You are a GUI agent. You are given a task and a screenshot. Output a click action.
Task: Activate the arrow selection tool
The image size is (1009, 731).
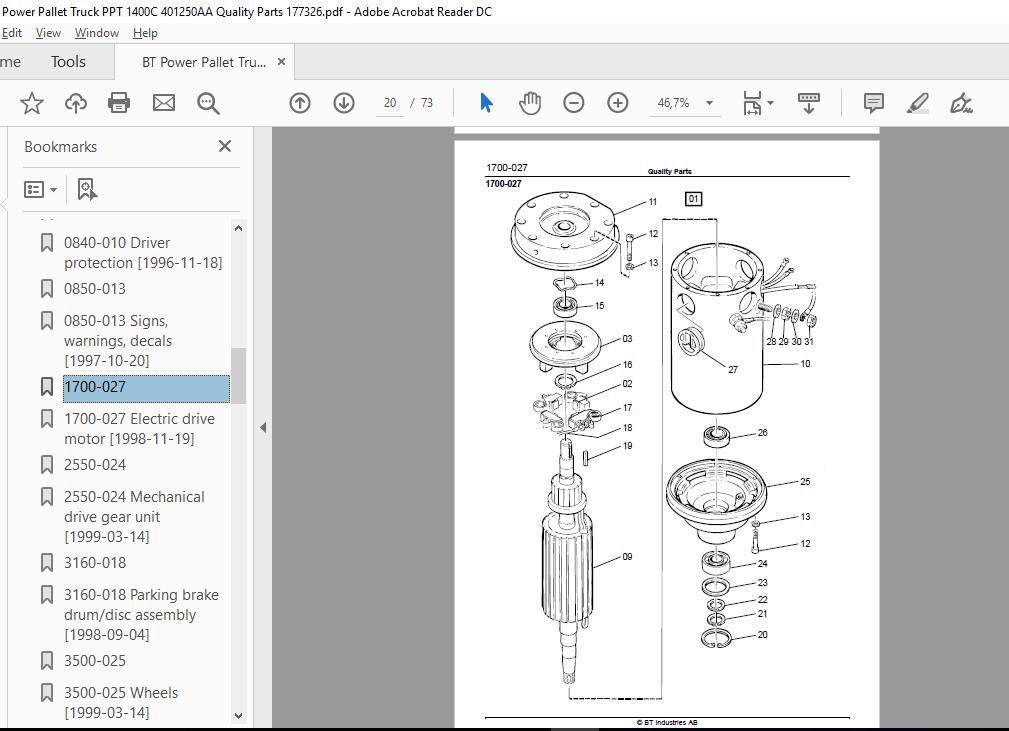click(486, 103)
